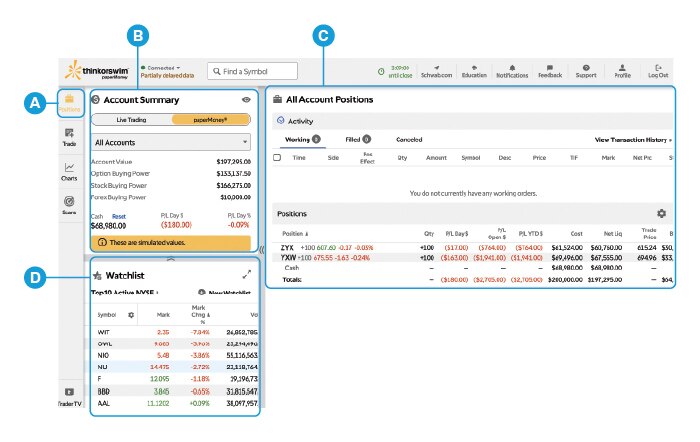Switch to Live Trading mode
Viewport: 700px width, 442px height.
[x=131, y=120]
